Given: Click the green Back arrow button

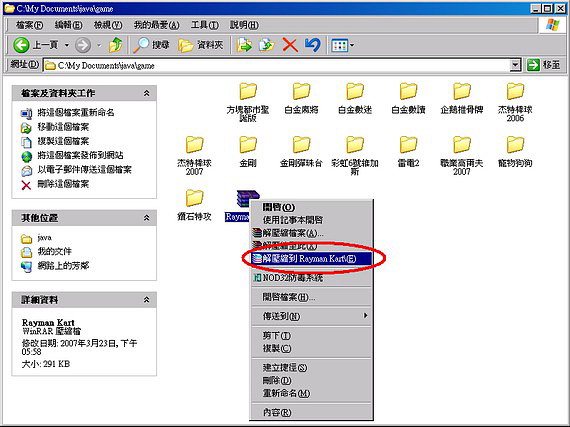Looking at the screenshot, I should point(21,45).
